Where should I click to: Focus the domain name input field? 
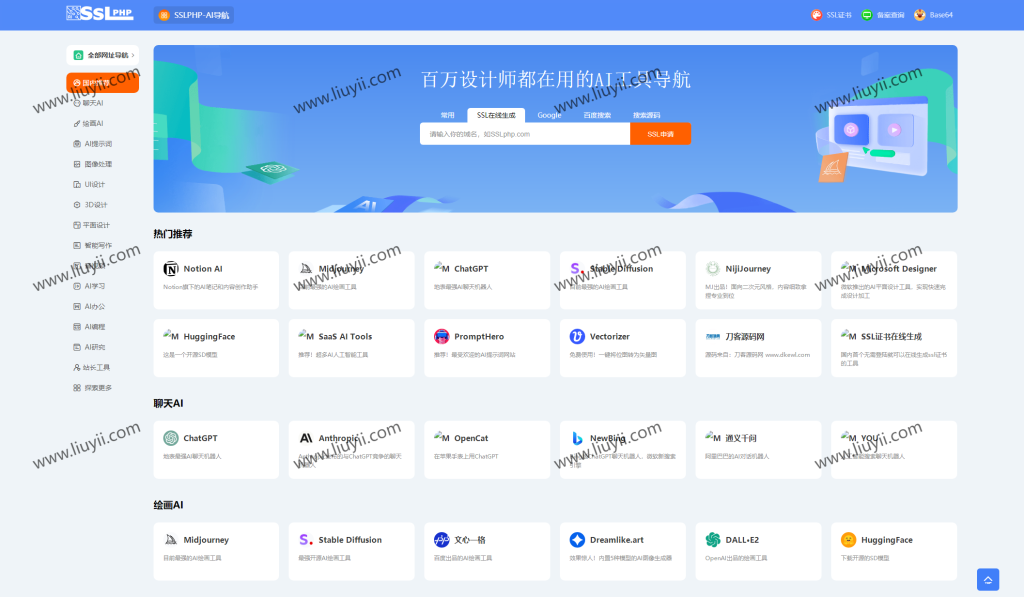[525, 134]
